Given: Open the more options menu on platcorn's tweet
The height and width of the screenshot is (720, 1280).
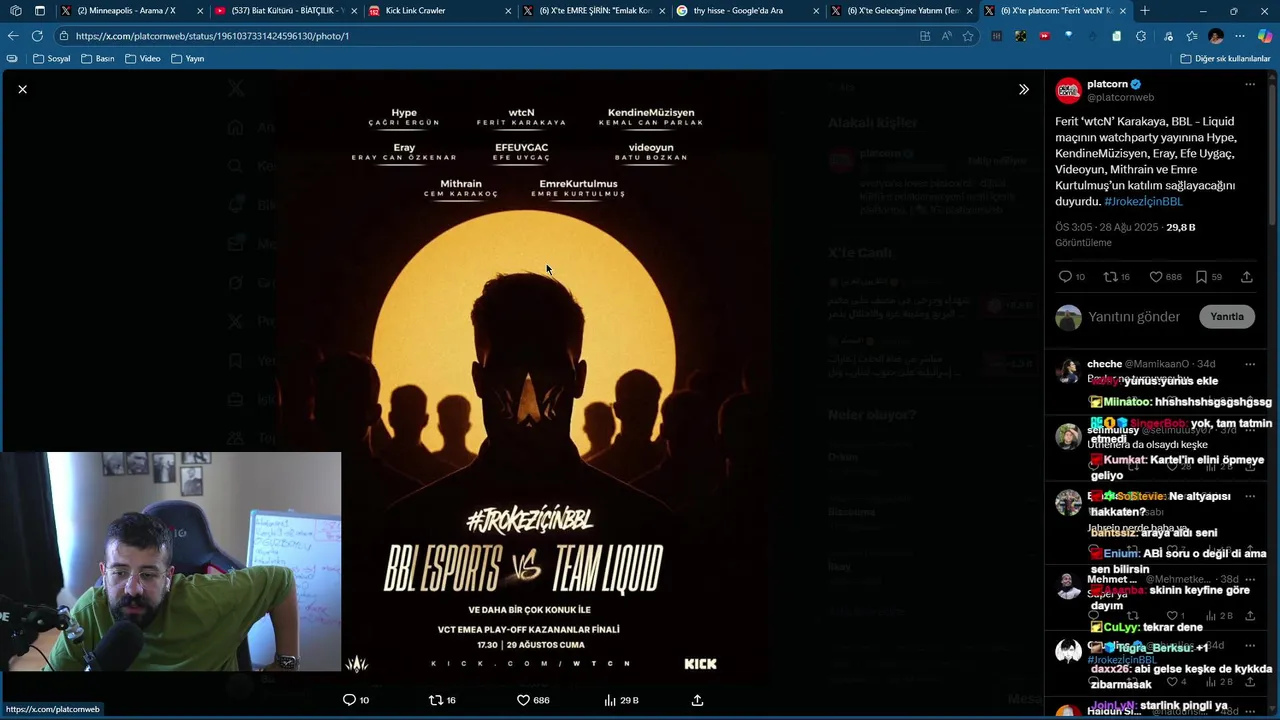Looking at the screenshot, I should [x=1249, y=85].
